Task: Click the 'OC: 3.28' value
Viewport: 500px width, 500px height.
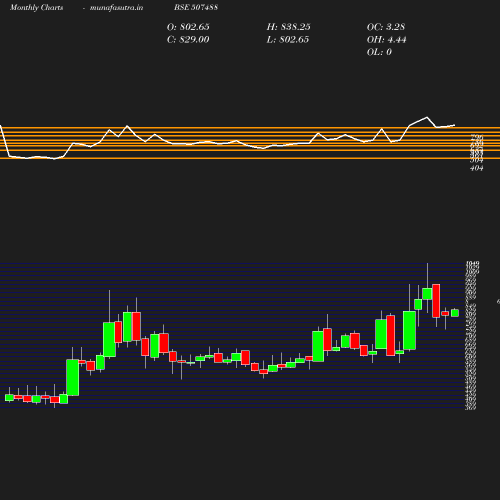Action: click(x=386, y=27)
